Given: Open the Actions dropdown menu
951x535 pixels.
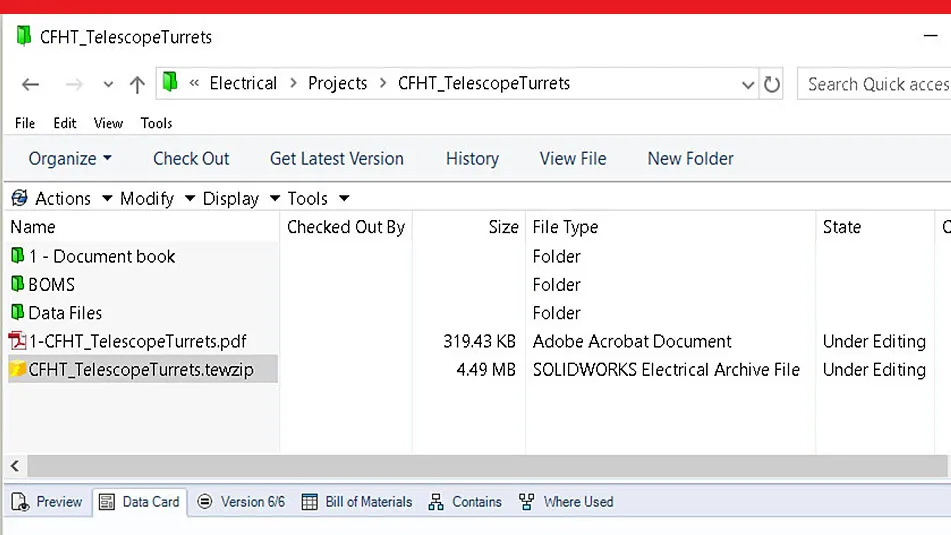Looking at the screenshot, I should point(73,198).
